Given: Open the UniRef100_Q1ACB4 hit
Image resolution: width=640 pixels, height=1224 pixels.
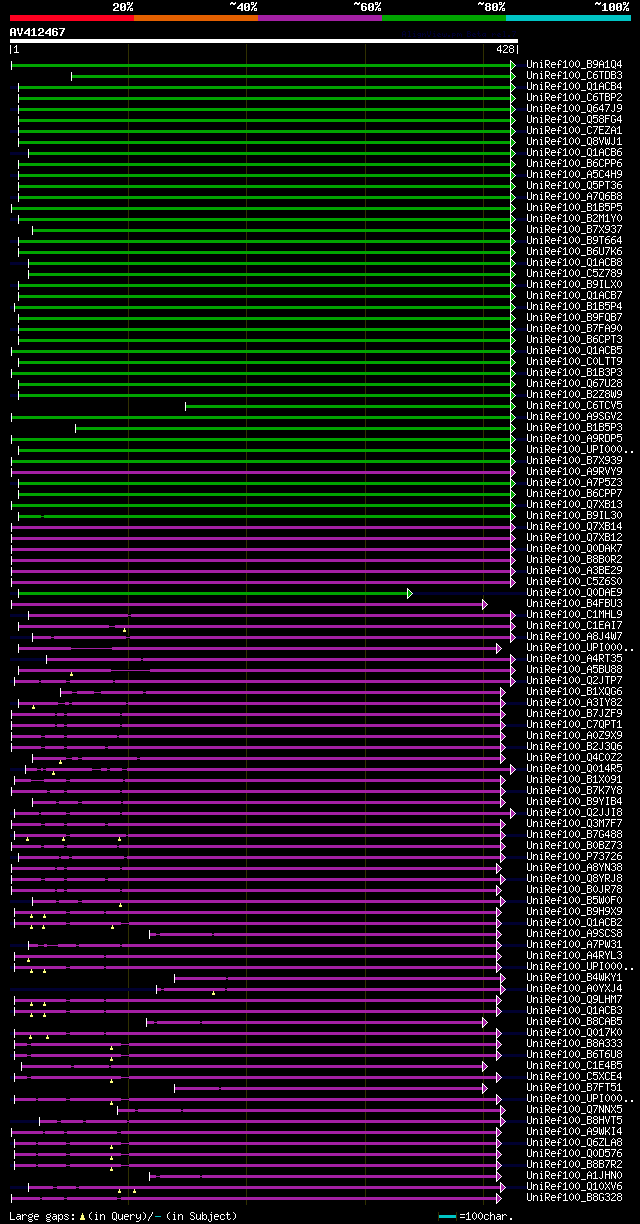Looking at the screenshot, I should (574, 86).
